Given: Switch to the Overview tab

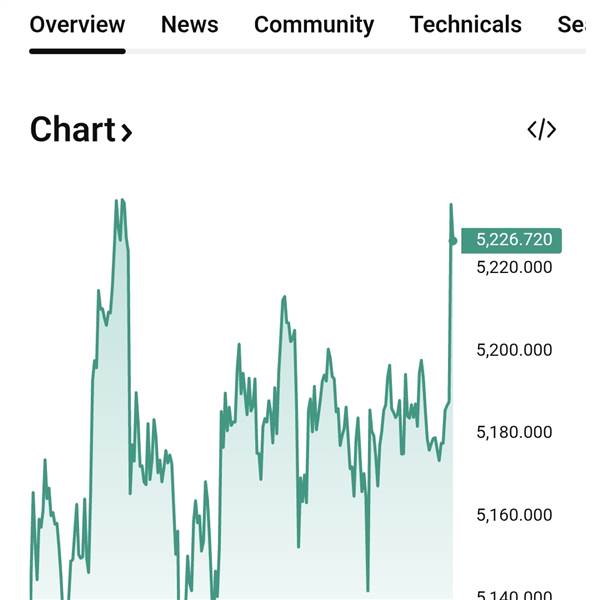Looking at the screenshot, I should 77,25.
